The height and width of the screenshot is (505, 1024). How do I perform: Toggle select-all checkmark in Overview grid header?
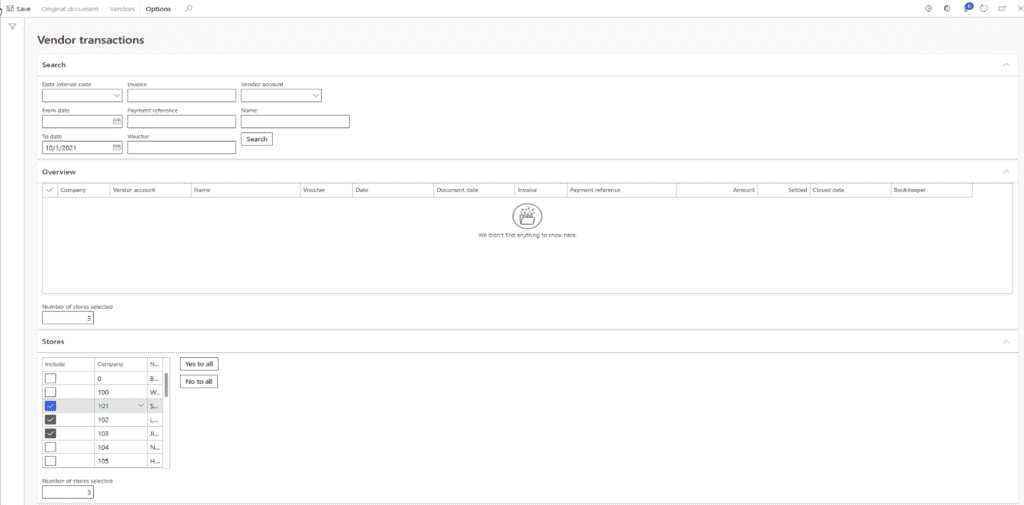(50, 190)
